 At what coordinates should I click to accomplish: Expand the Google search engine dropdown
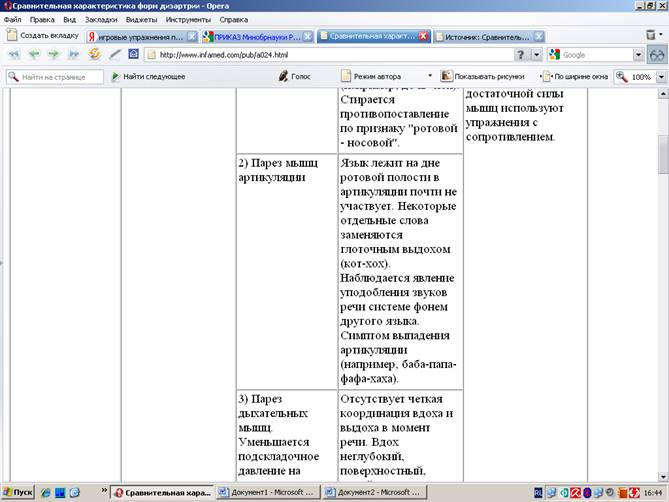point(639,55)
